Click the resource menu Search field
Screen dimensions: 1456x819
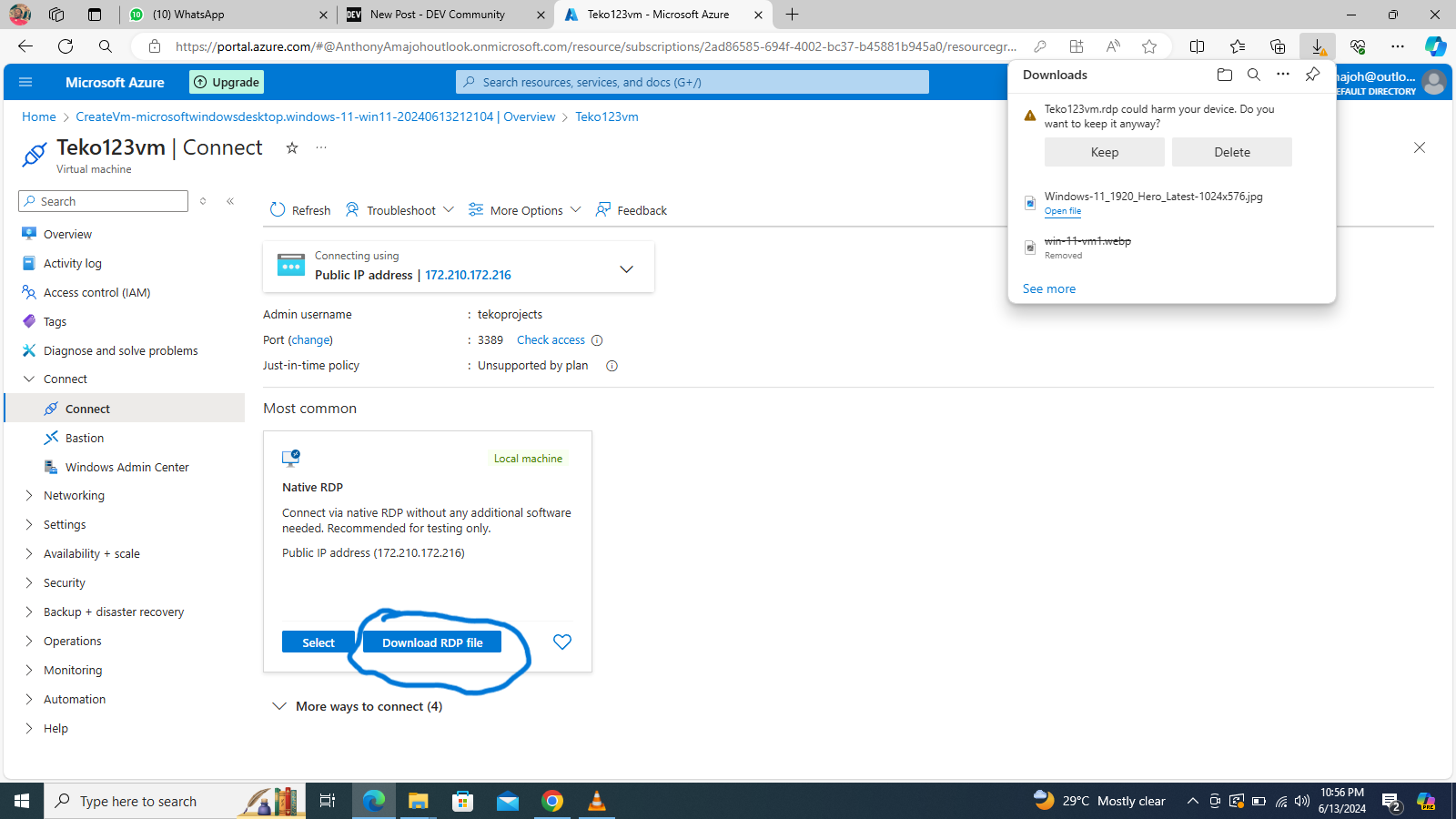coord(103,201)
